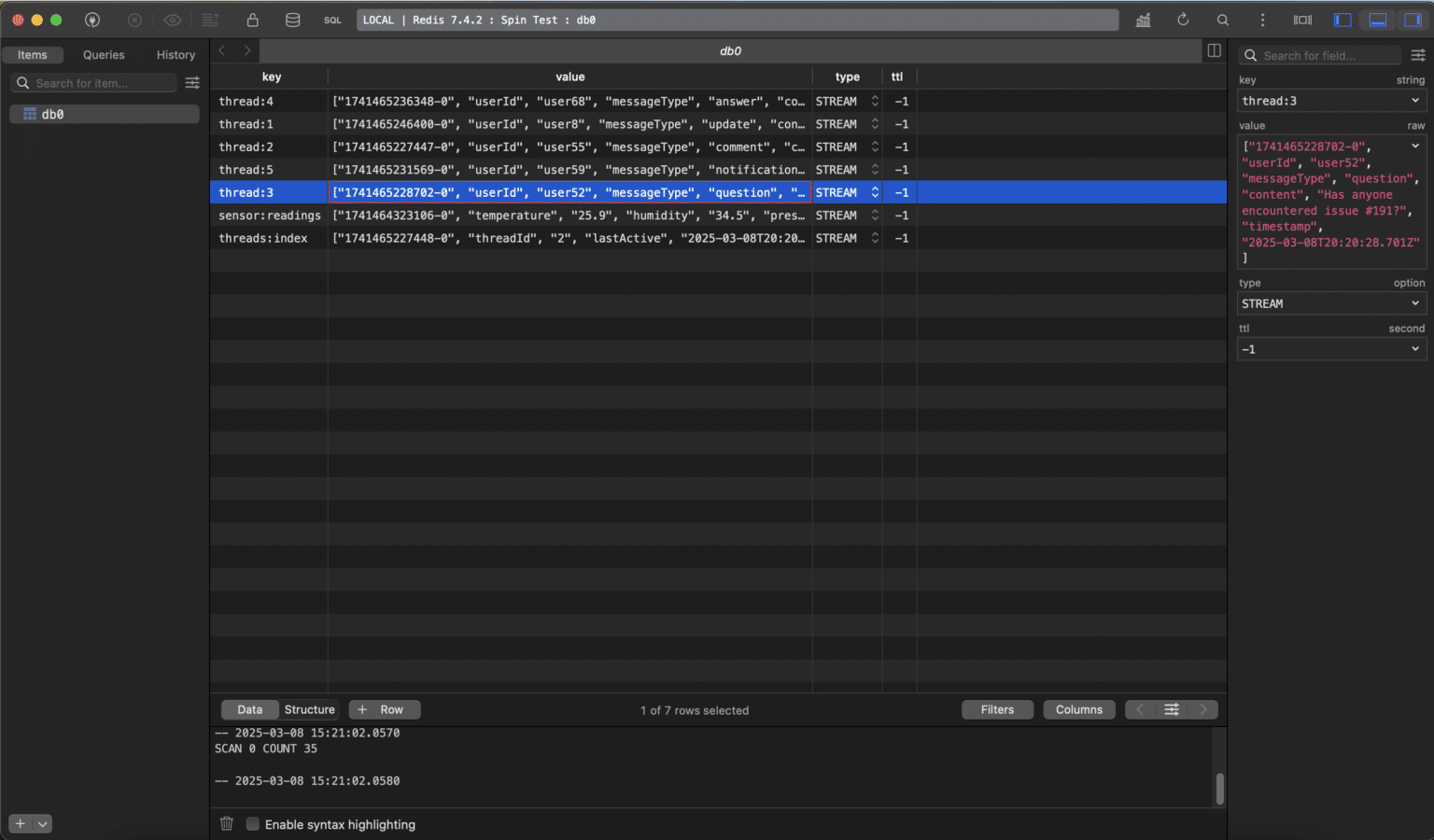Toggle the left sidebar panel
The width and height of the screenshot is (1434, 840).
pyautogui.click(x=1343, y=20)
